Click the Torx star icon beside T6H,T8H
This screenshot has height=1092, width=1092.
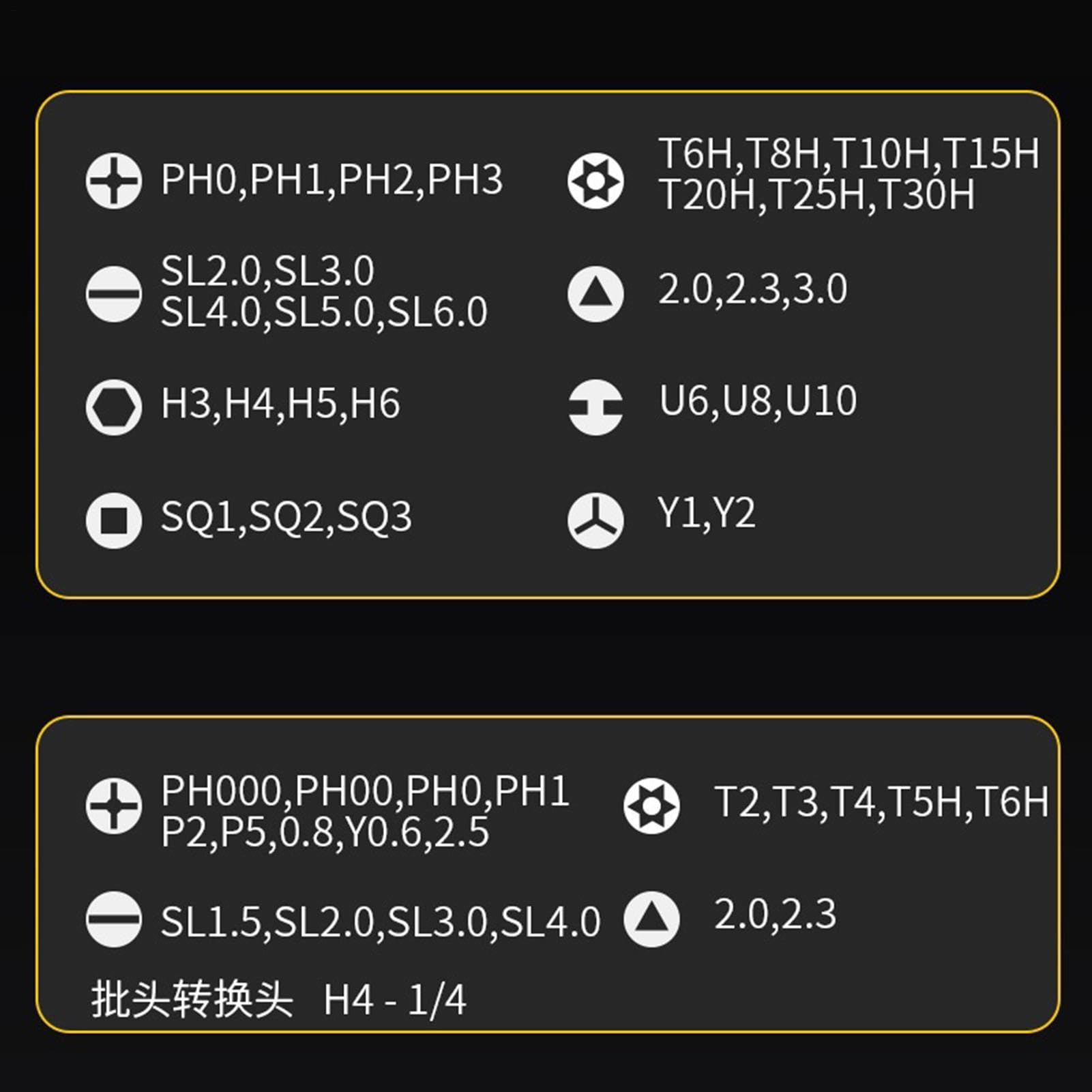click(x=595, y=181)
